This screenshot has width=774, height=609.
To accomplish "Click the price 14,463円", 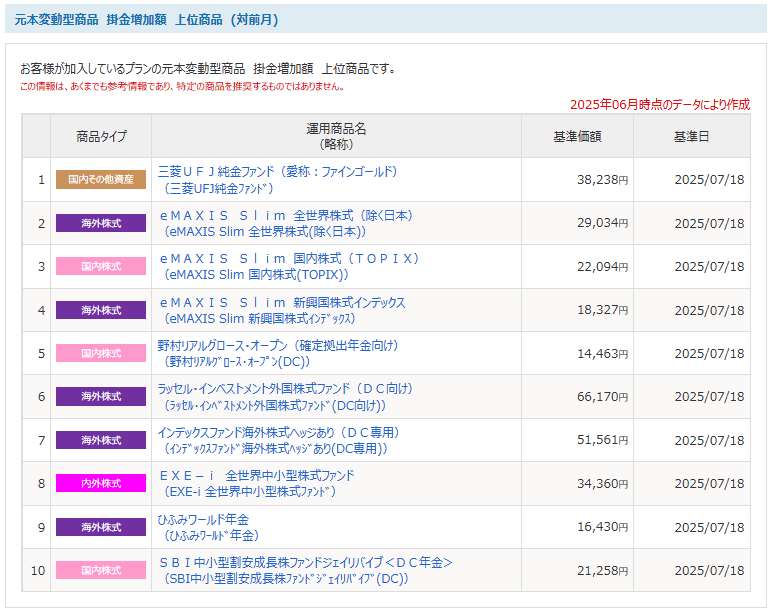I will pos(602,353).
